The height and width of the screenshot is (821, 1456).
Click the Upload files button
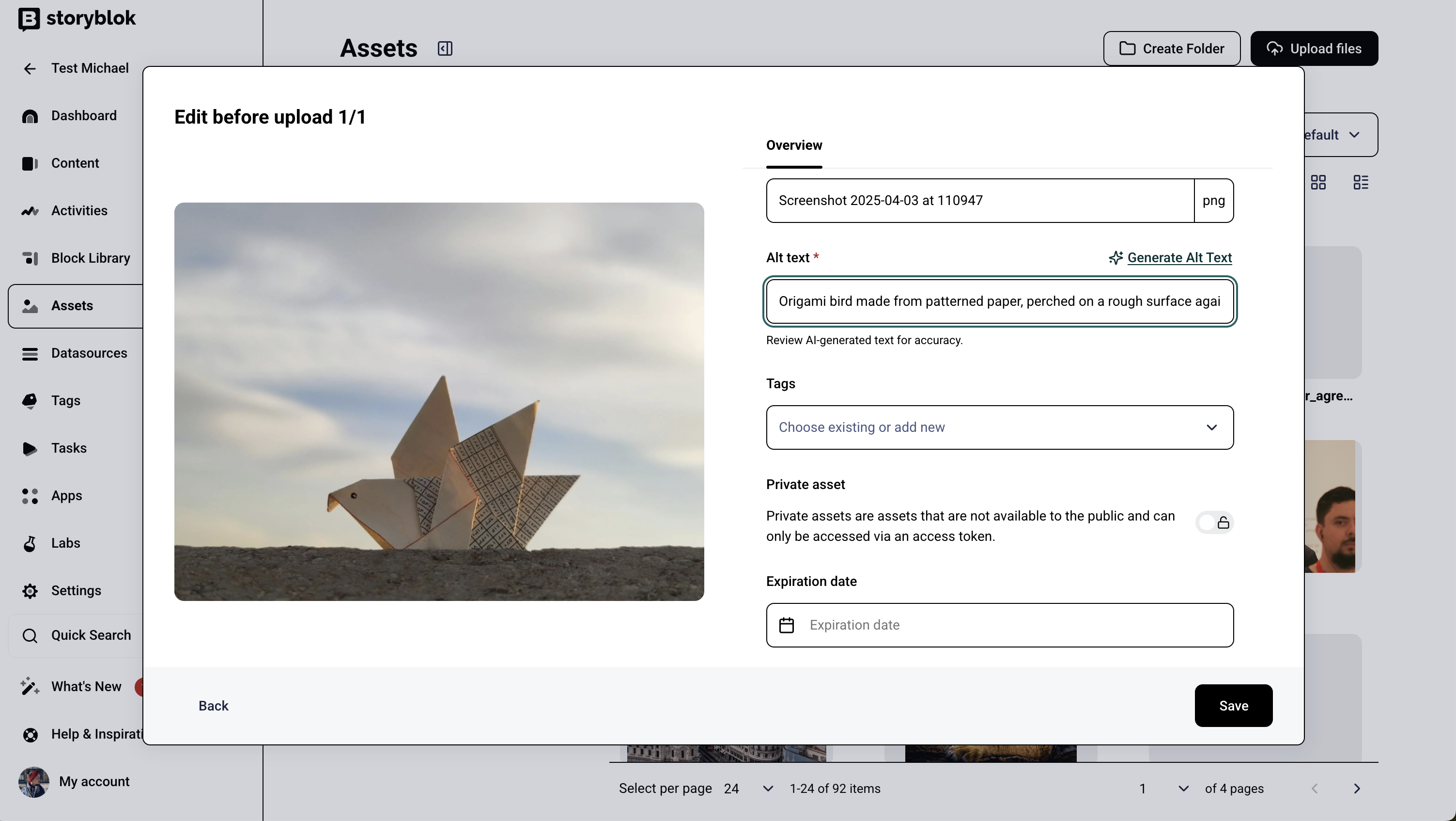pos(1314,48)
